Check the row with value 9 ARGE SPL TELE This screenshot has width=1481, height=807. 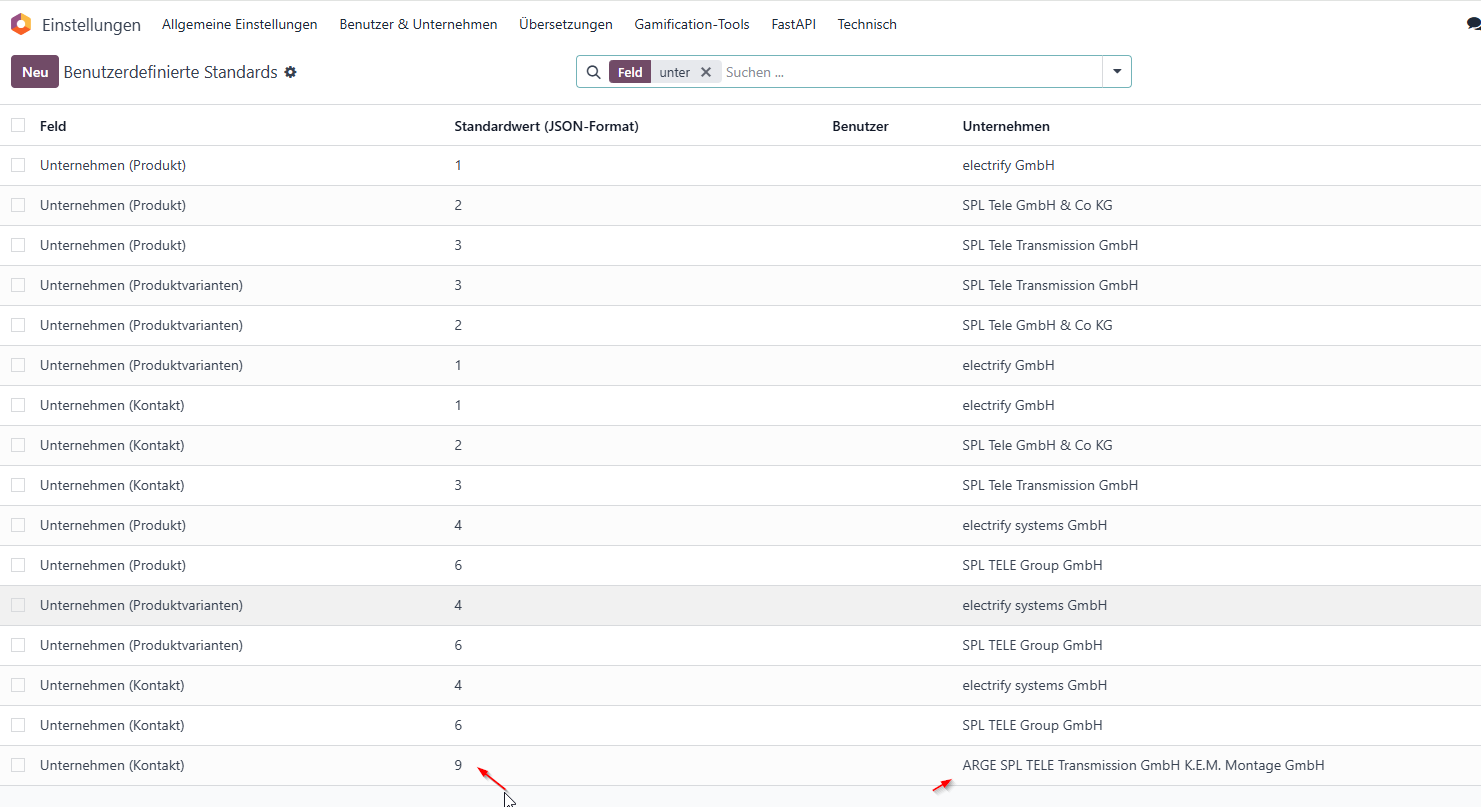pyautogui.click(x=18, y=765)
